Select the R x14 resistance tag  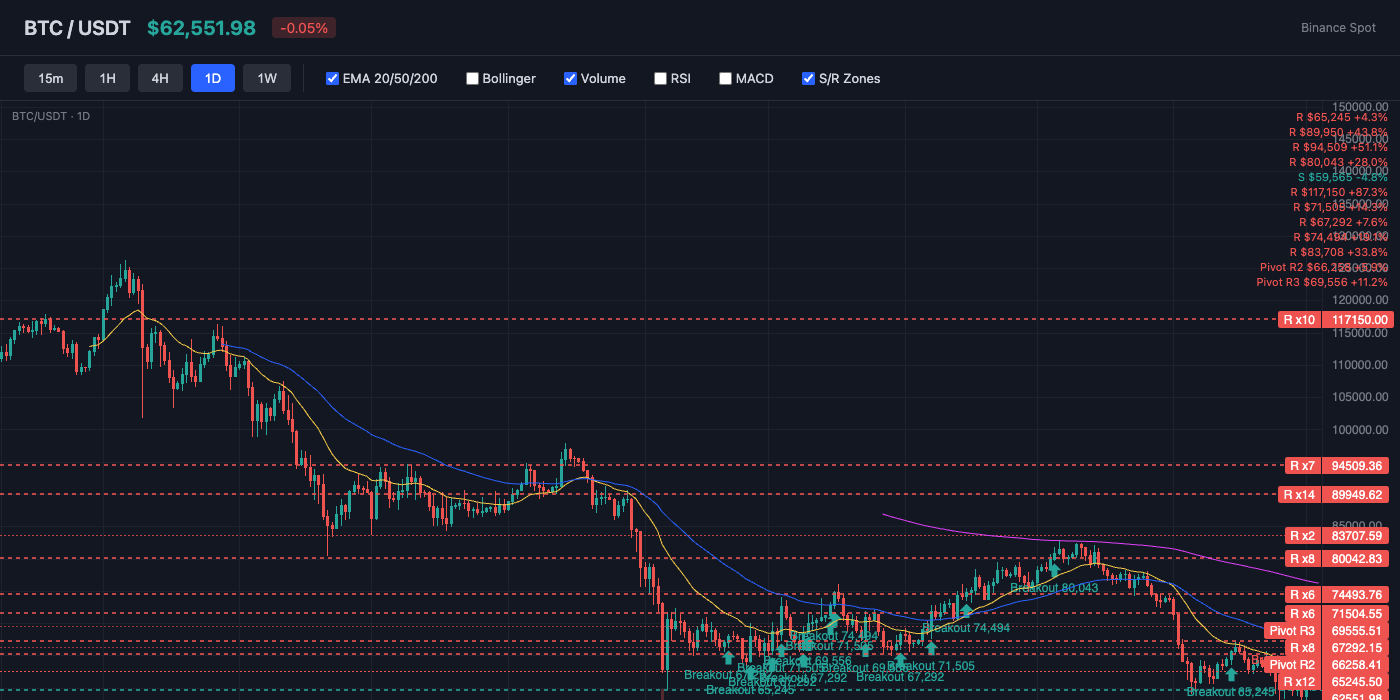click(1300, 494)
